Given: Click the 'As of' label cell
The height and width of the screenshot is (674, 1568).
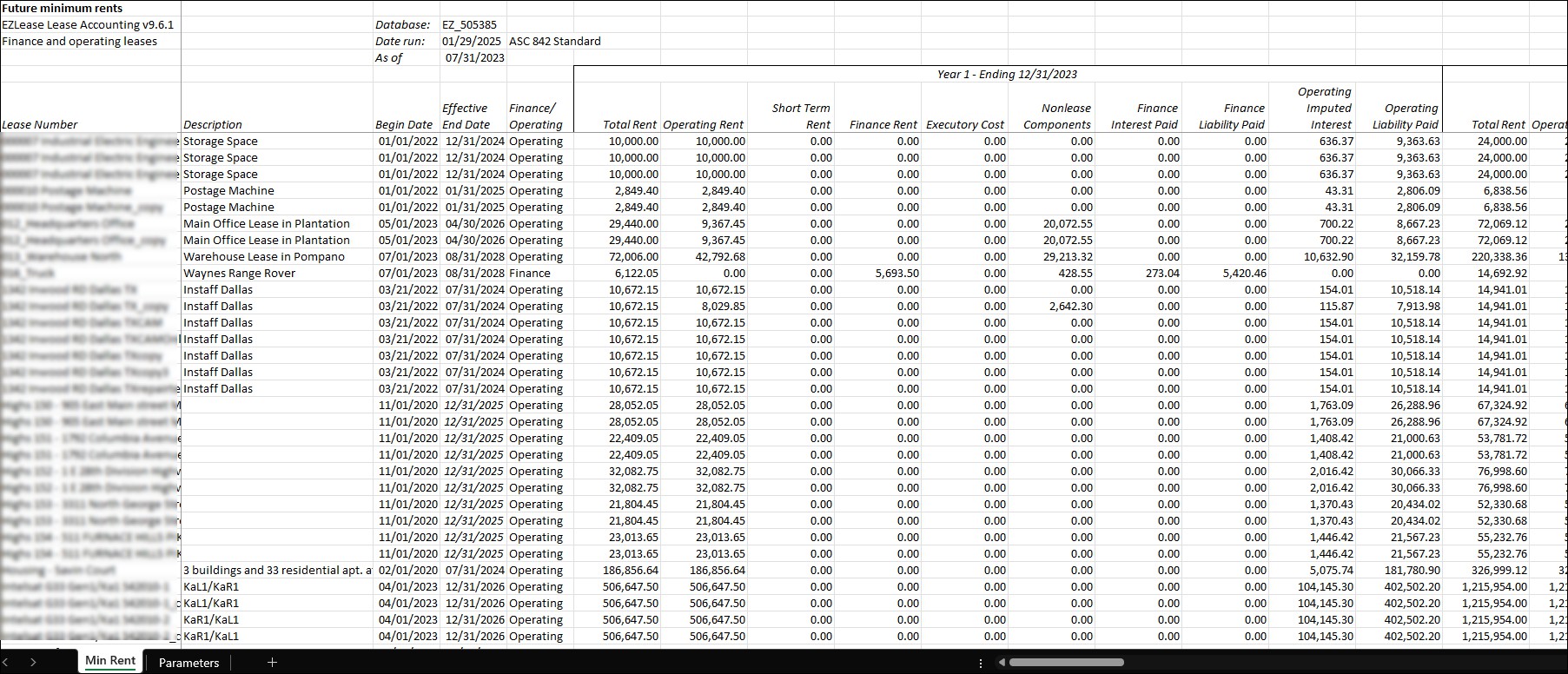Looking at the screenshot, I should point(388,57).
